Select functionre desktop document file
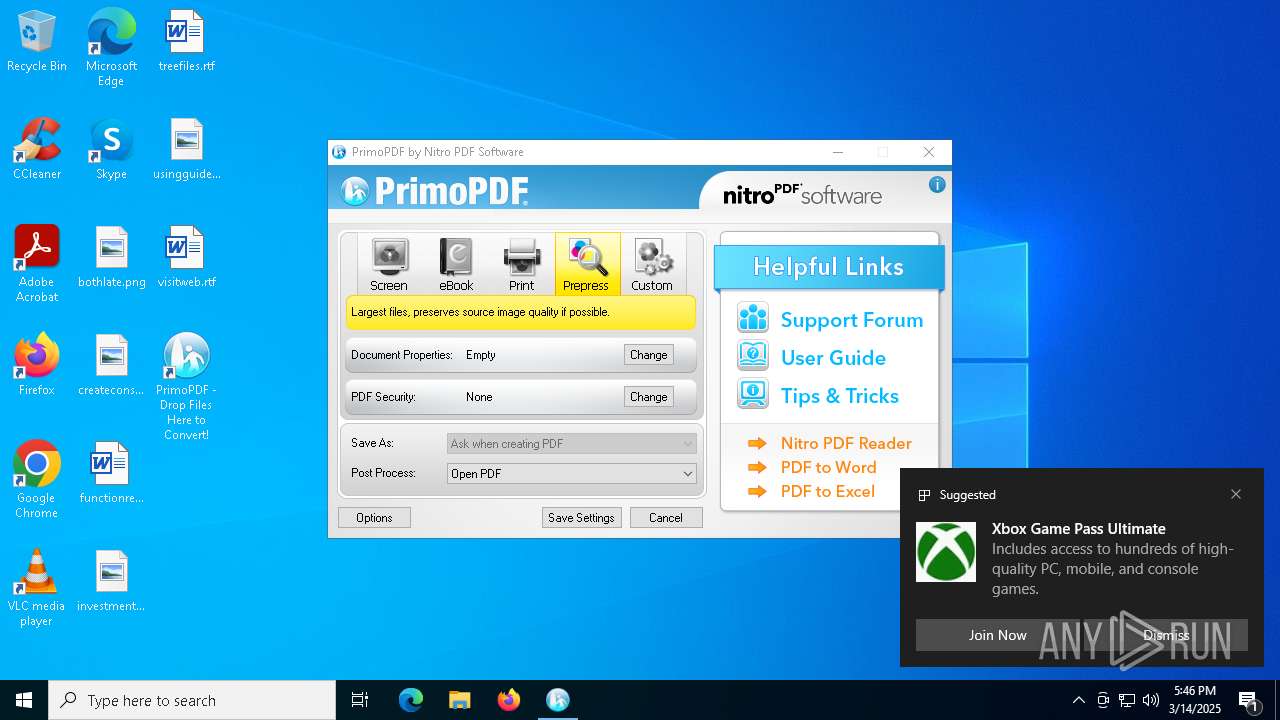Image resolution: width=1280 pixels, height=720 pixels. 111,474
